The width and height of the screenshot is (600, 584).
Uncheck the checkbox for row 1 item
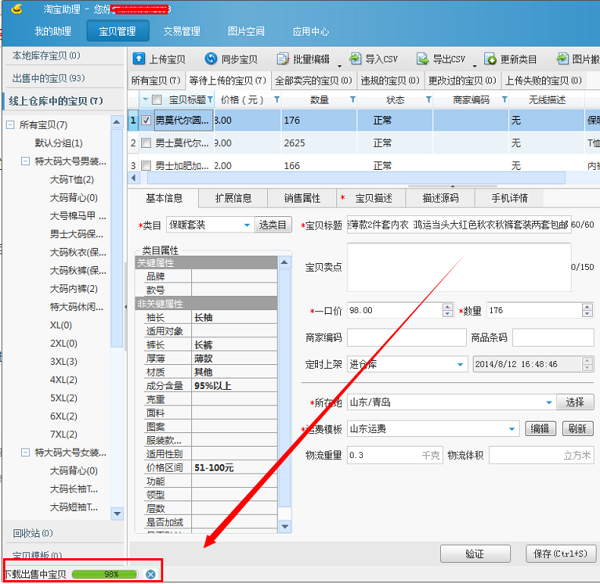[146, 121]
